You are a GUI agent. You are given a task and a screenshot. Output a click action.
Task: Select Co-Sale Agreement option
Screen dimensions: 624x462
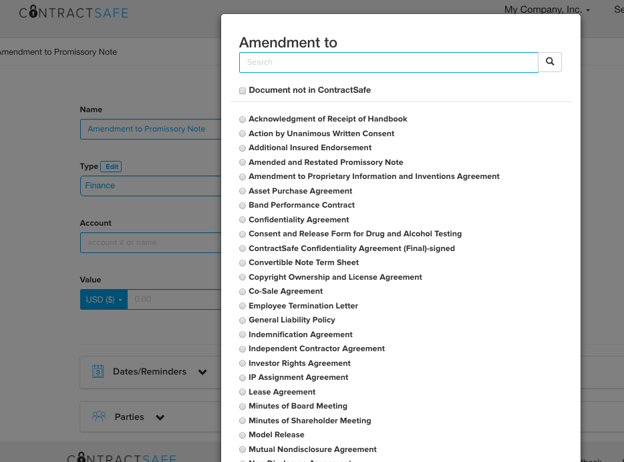coord(242,292)
